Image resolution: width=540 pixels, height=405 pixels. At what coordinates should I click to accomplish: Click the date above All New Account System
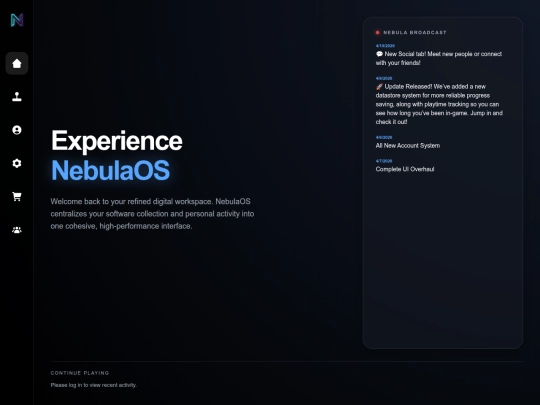(x=384, y=137)
